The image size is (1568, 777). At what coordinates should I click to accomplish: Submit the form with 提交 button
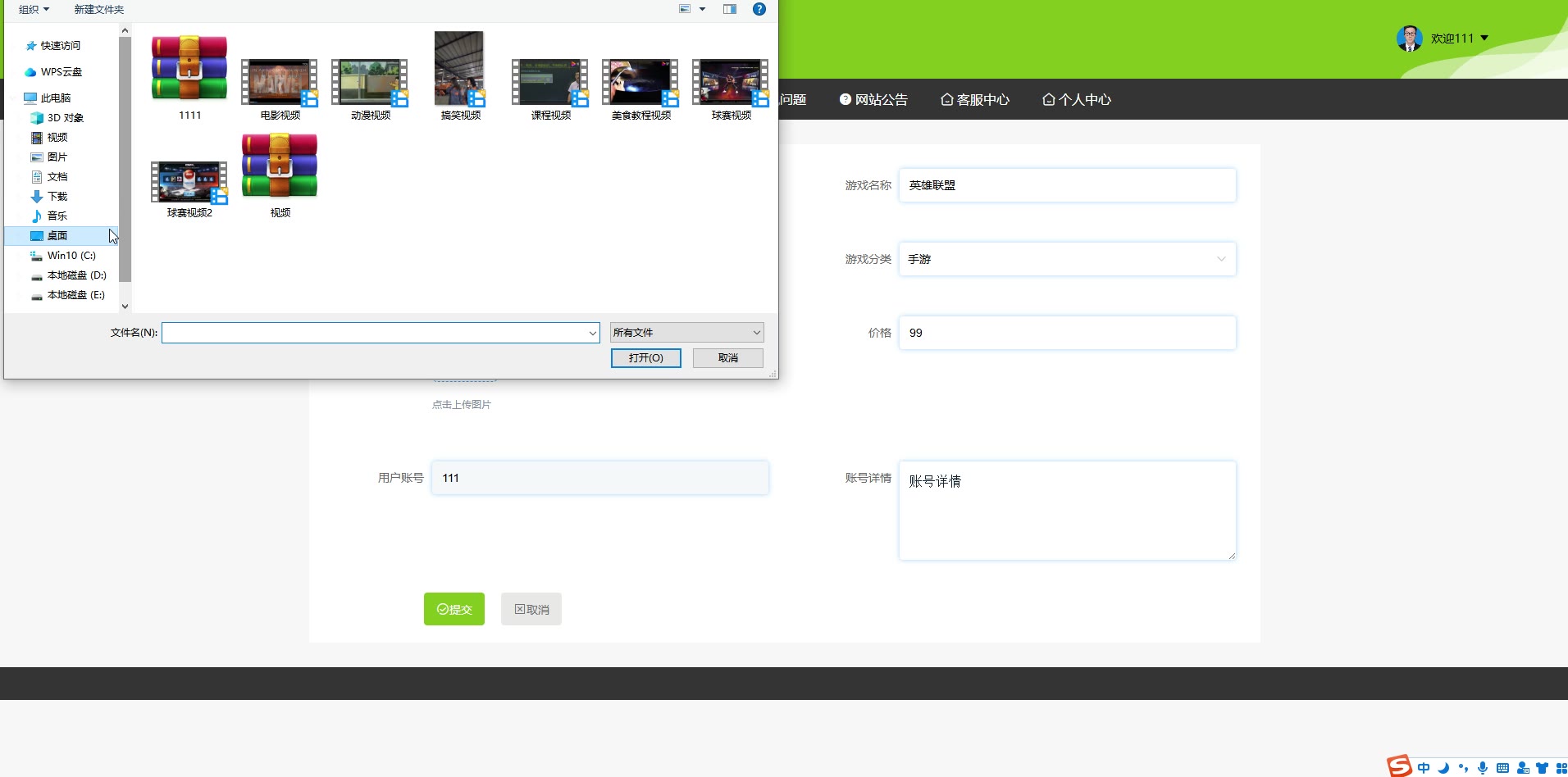(x=454, y=609)
